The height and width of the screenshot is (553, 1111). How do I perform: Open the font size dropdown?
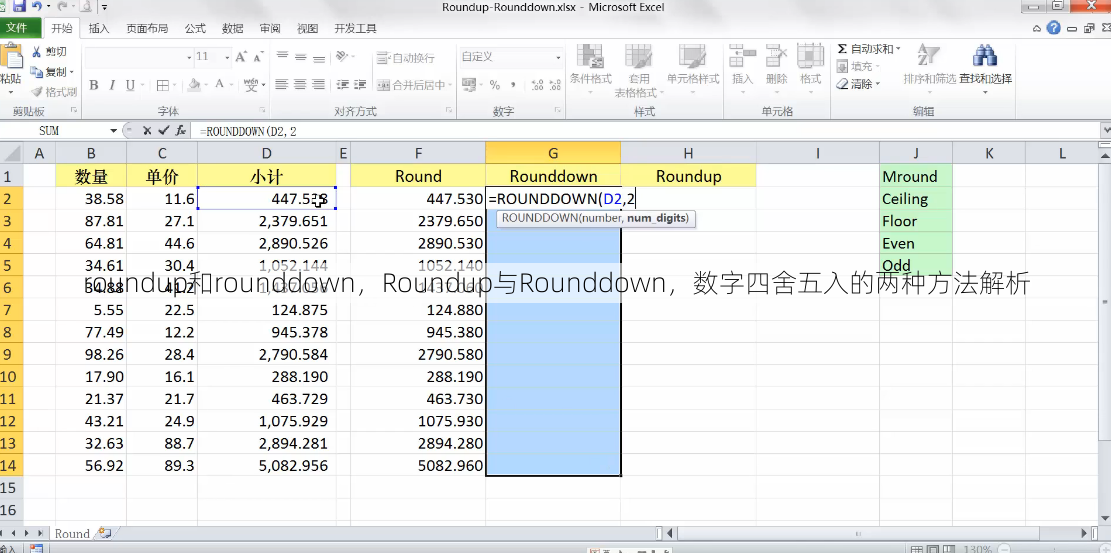click(227, 57)
